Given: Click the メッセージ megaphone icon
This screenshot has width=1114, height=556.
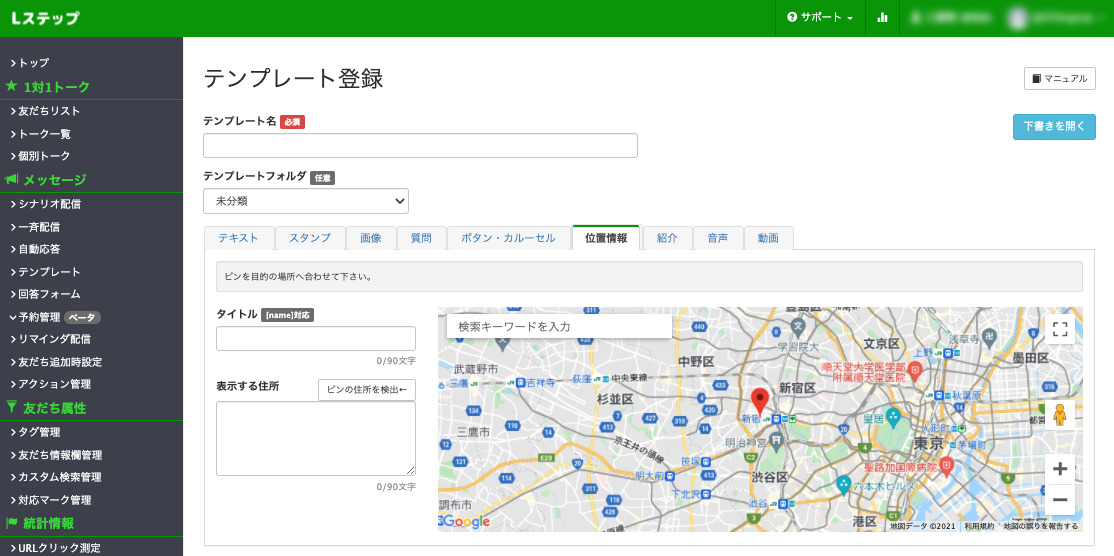Looking at the screenshot, I should pyautogui.click(x=11, y=179).
